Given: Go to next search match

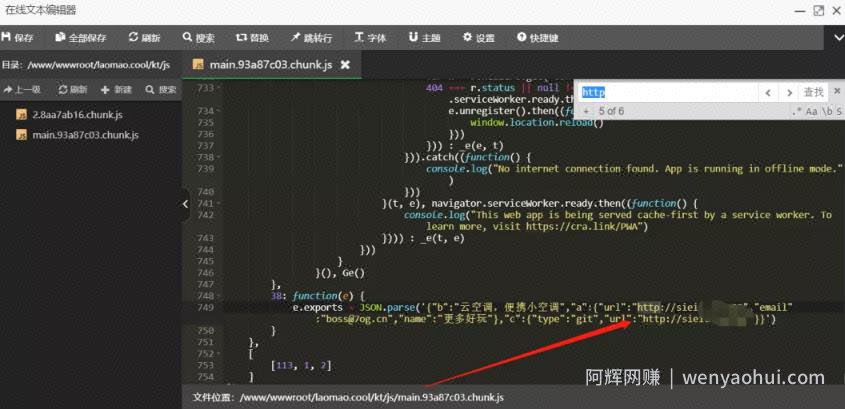Looking at the screenshot, I should (789, 93).
